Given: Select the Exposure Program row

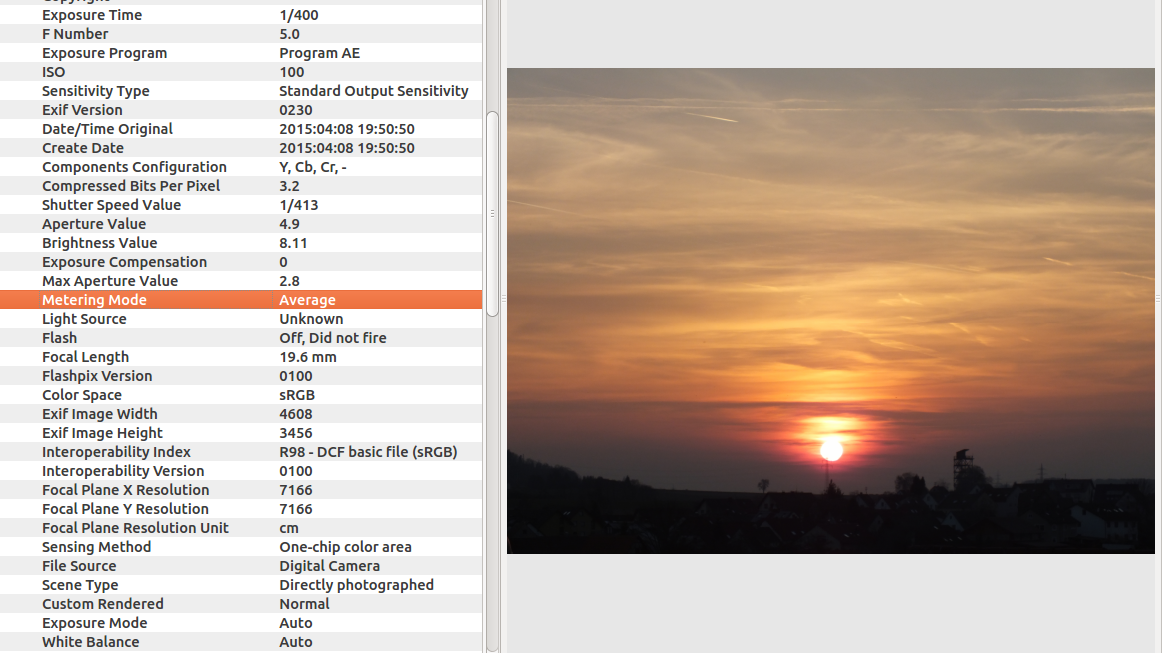Looking at the screenshot, I should coord(241,53).
